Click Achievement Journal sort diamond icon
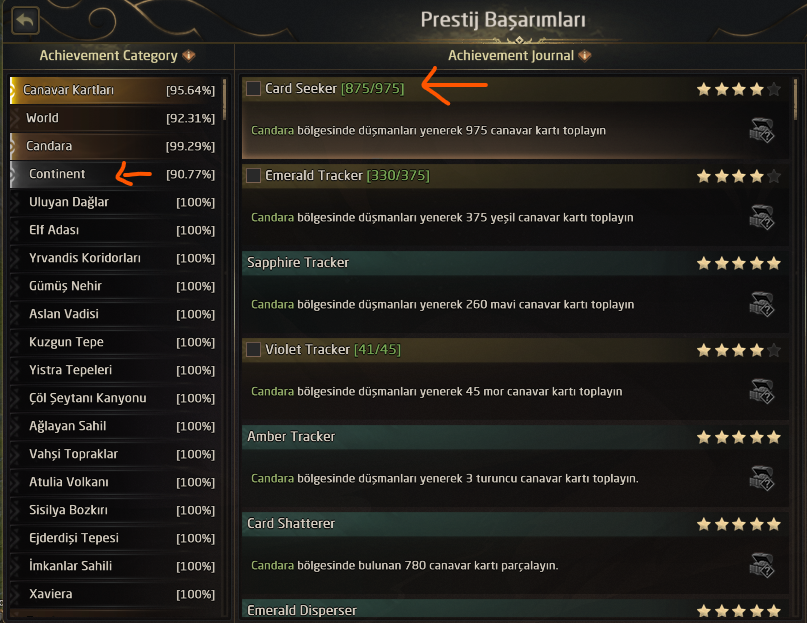This screenshot has height=623, width=807. (x=585, y=56)
